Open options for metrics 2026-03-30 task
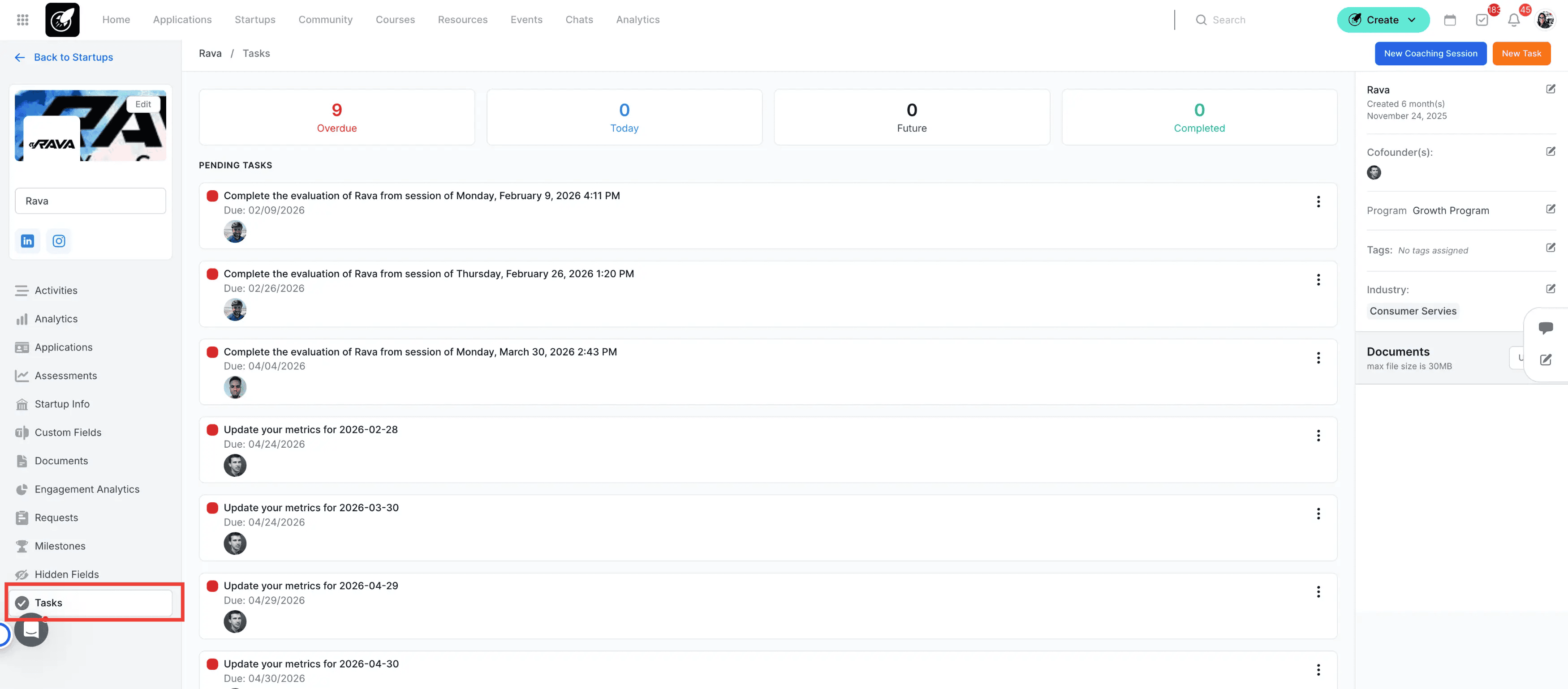 [1318, 514]
